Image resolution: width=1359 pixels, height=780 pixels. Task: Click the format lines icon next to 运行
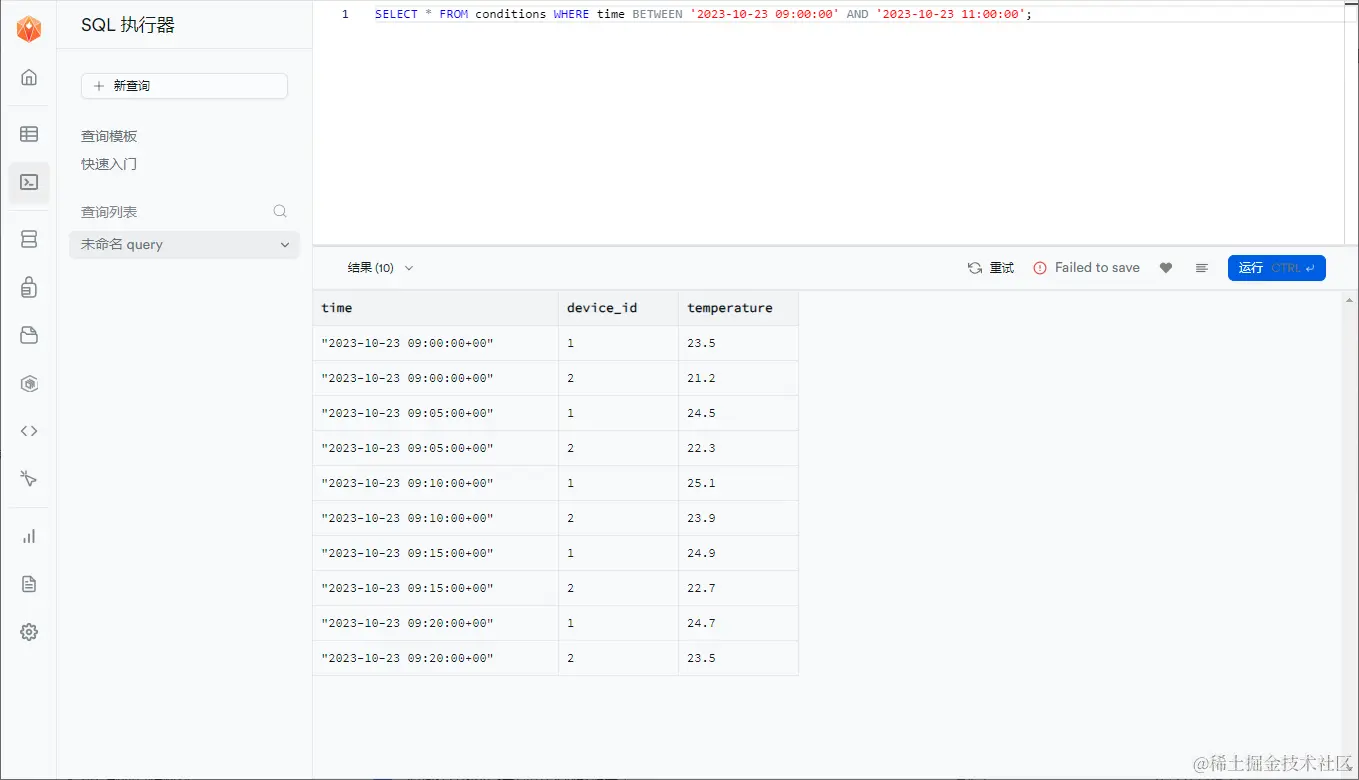[1202, 267]
